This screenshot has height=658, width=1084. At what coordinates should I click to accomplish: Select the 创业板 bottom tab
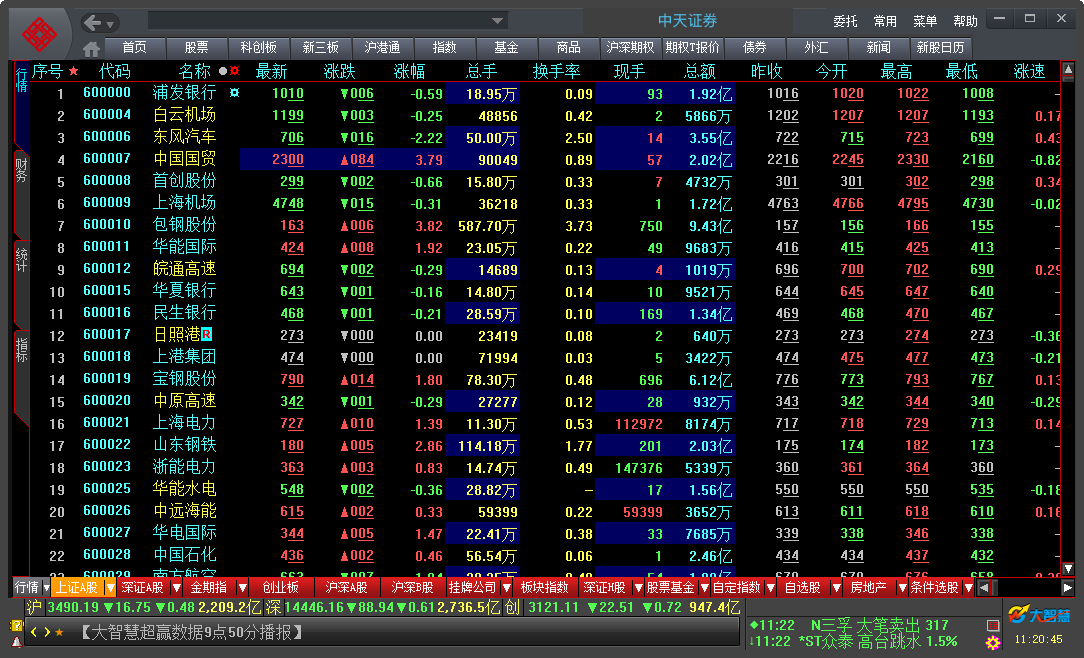pyautogui.click(x=281, y=588)
